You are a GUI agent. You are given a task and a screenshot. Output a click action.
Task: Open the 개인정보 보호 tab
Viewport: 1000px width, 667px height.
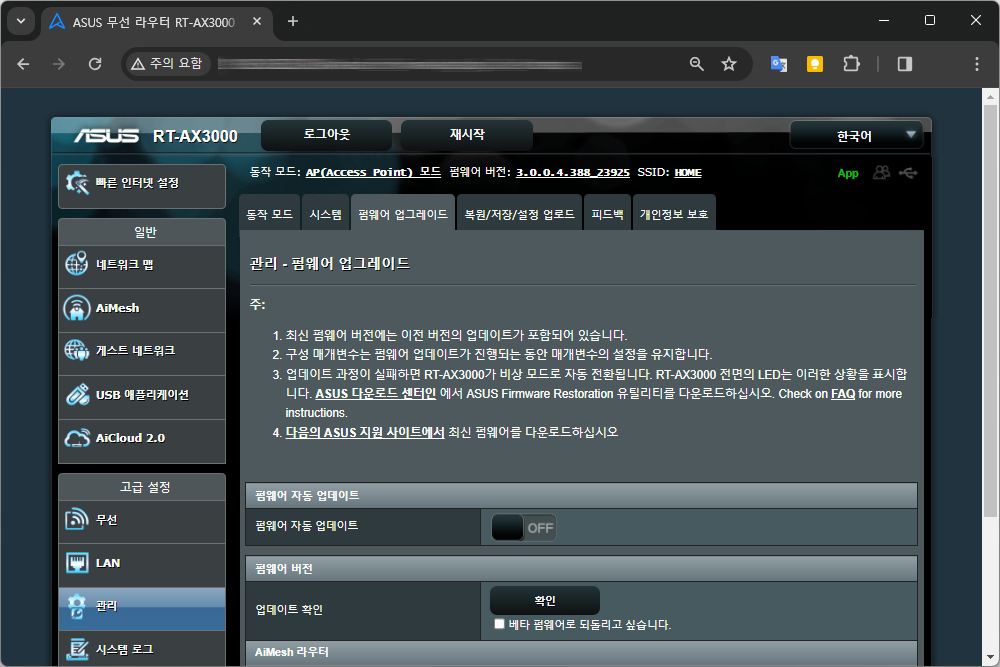674,214
